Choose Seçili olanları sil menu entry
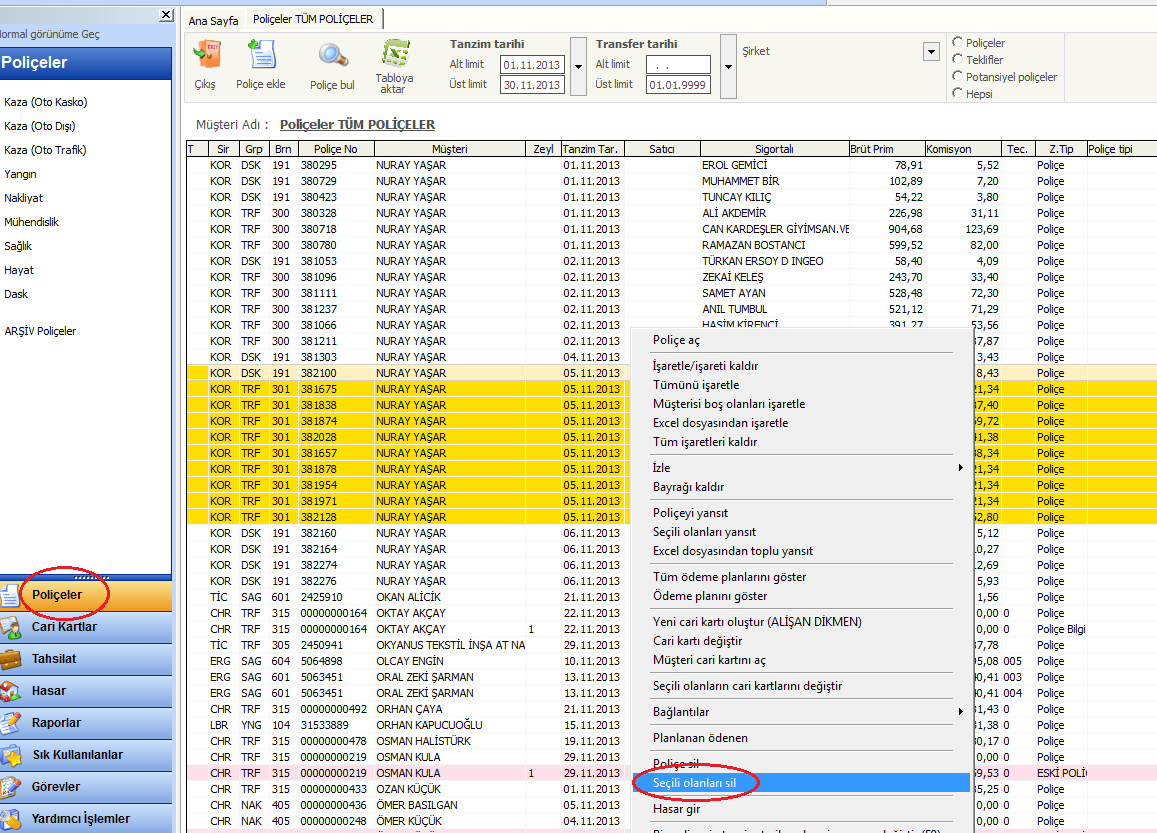Image resolution: width=1157 pixels, height=833 pixels. click(694, 783)
